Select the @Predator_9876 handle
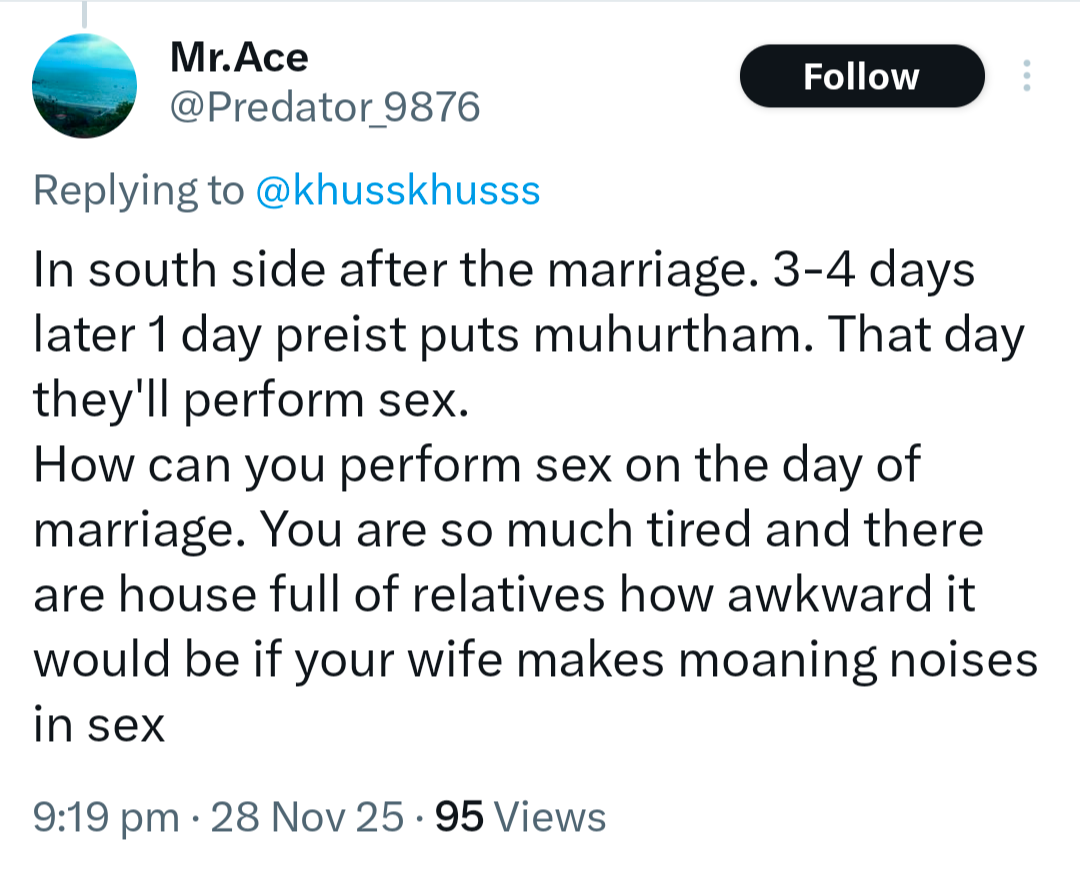This screenshot has height=873, width=1080. (x=325, y=106)
